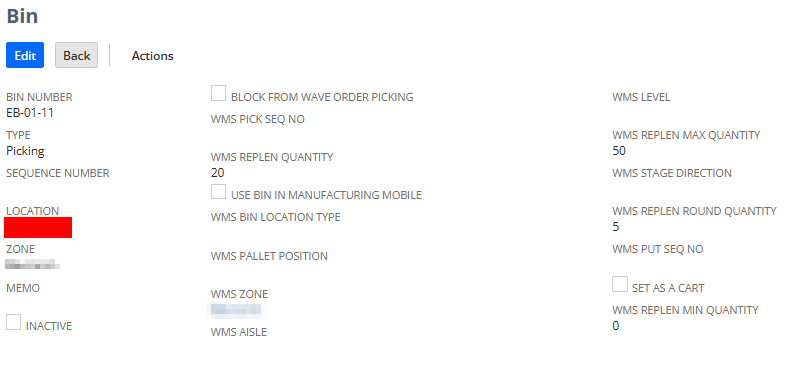Click the Picking type value
Image resolution: width=792 pixels, height=365 pixels.
coord(25,151)
